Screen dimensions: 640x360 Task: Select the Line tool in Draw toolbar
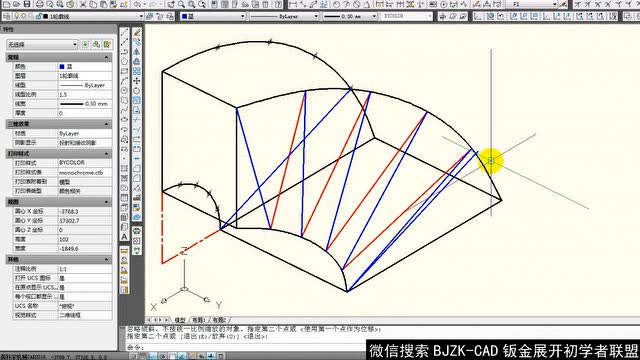(x=124, y=32)
